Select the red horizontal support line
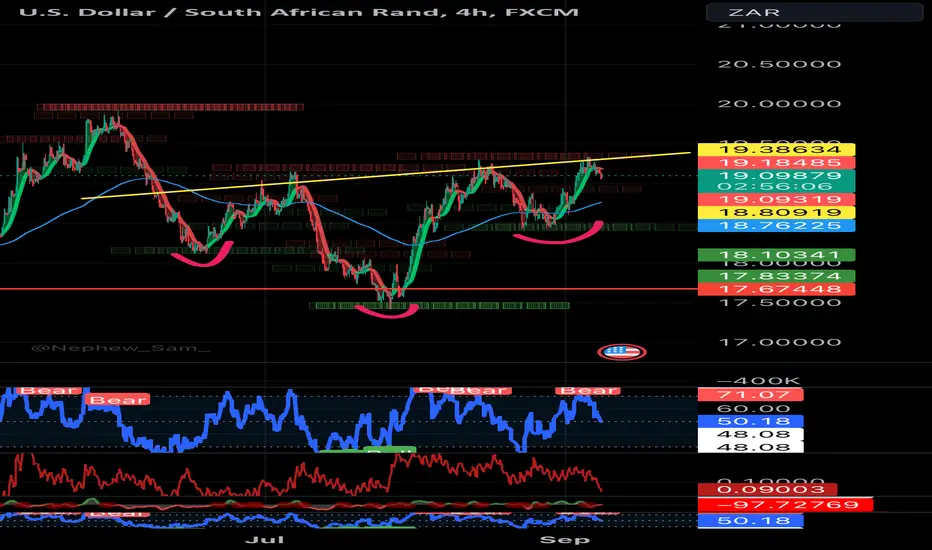This screenshot has height=550, width=932. (348, 289)
